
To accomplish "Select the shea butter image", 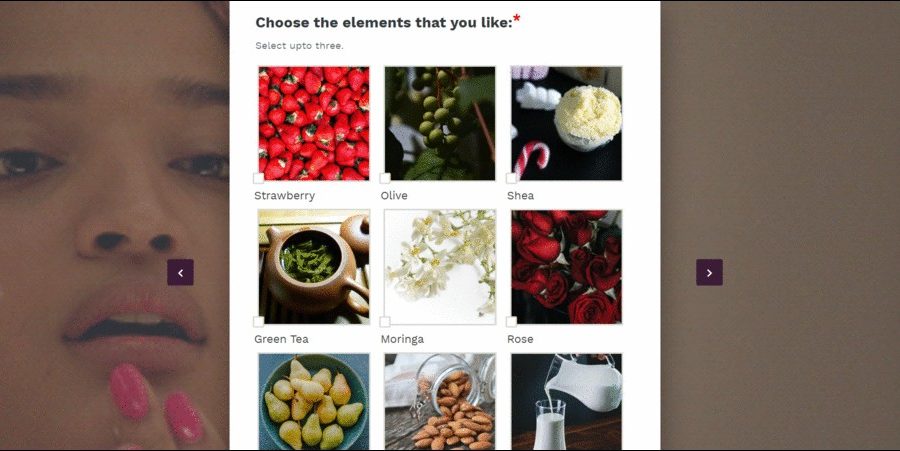I will [566, 123].
